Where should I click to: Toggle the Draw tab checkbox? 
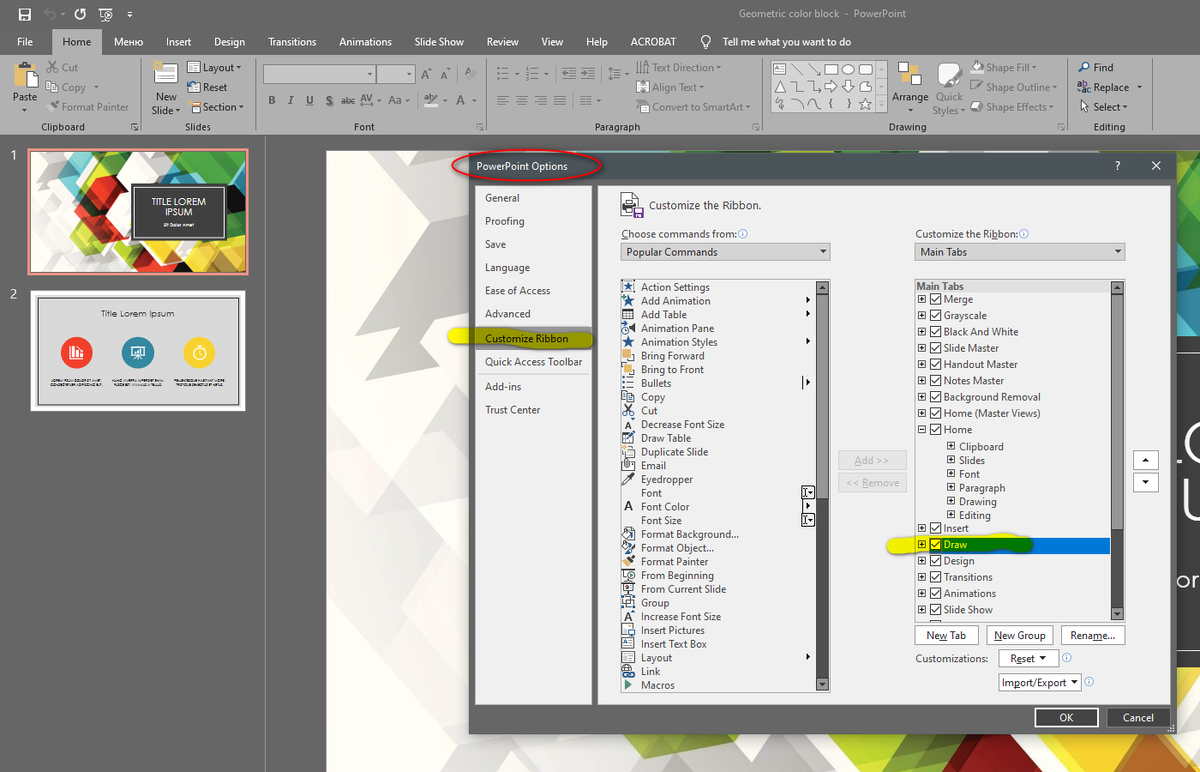[x=935, y=545]
